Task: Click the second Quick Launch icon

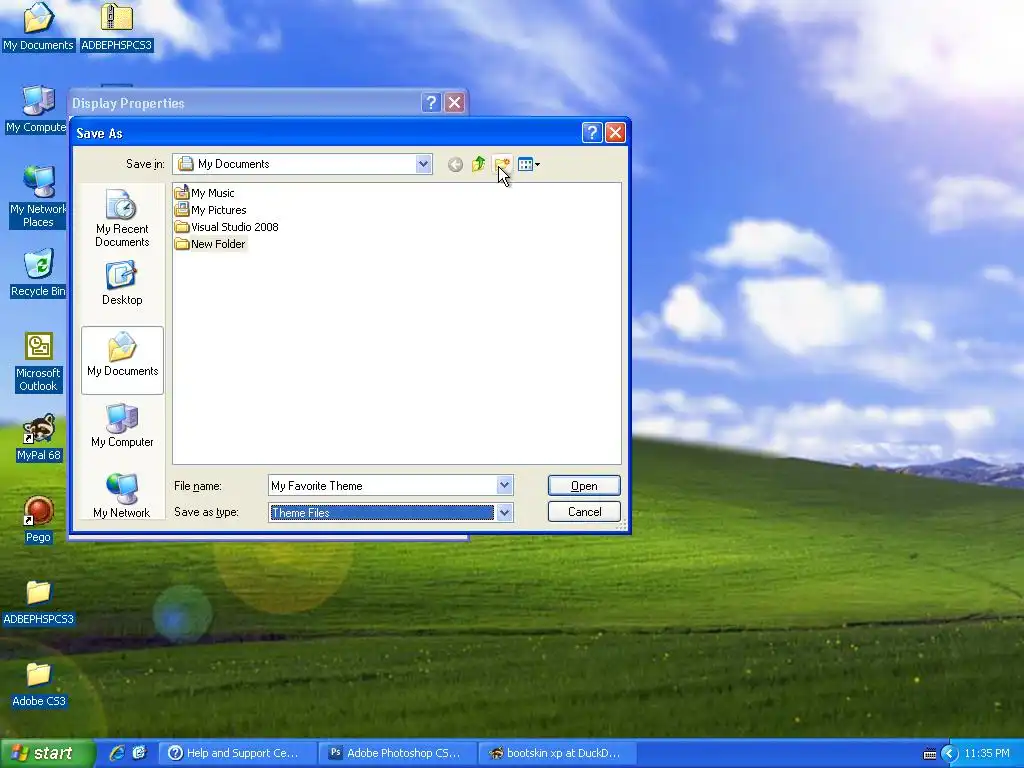Action: click(x=139, y=753)
